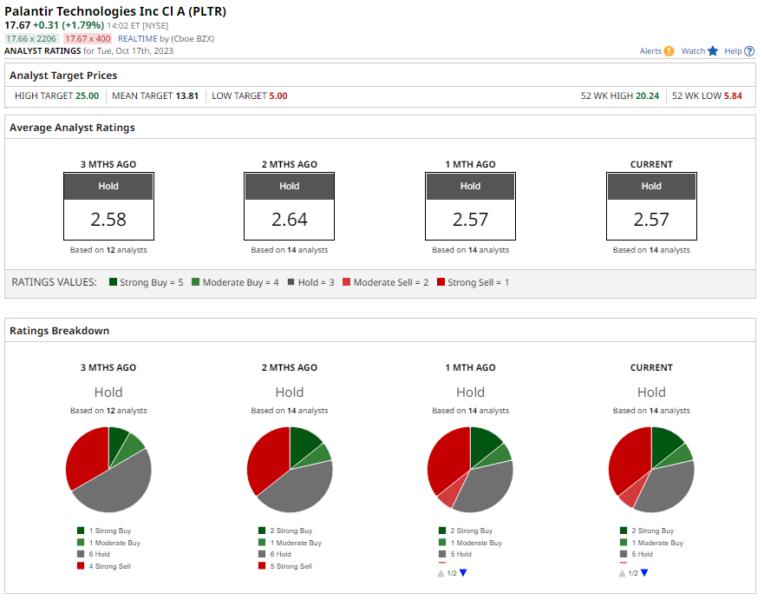Click the gray Hold slice in 2 MTHS AGO pie

(300, 487)
